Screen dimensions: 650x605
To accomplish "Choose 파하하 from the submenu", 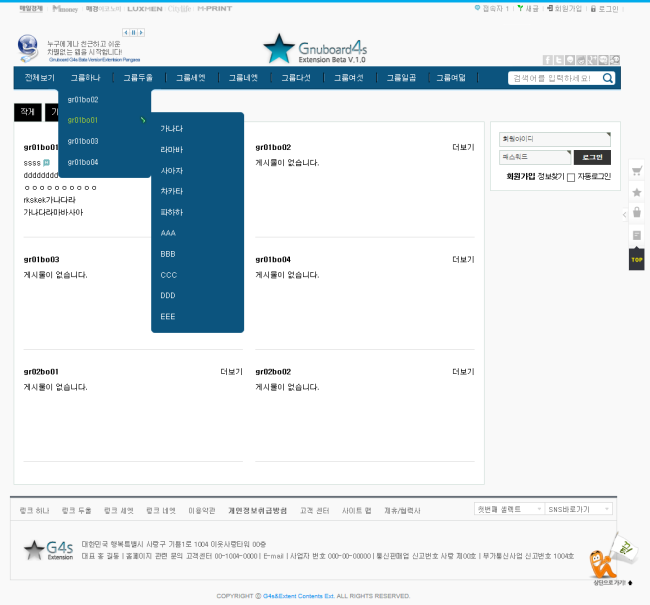I will click(x=172, y=212).
